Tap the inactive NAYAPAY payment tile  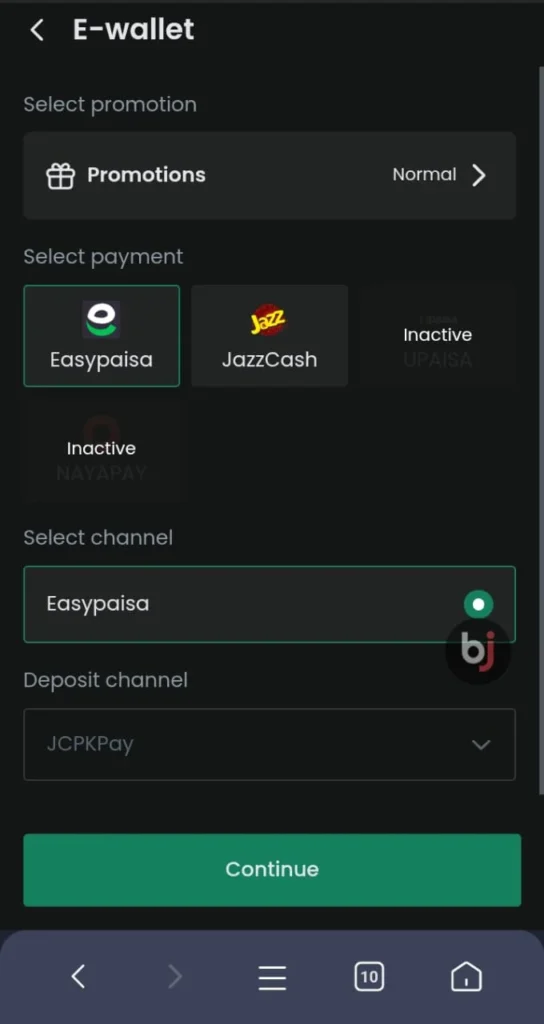[x=101, y=450]
